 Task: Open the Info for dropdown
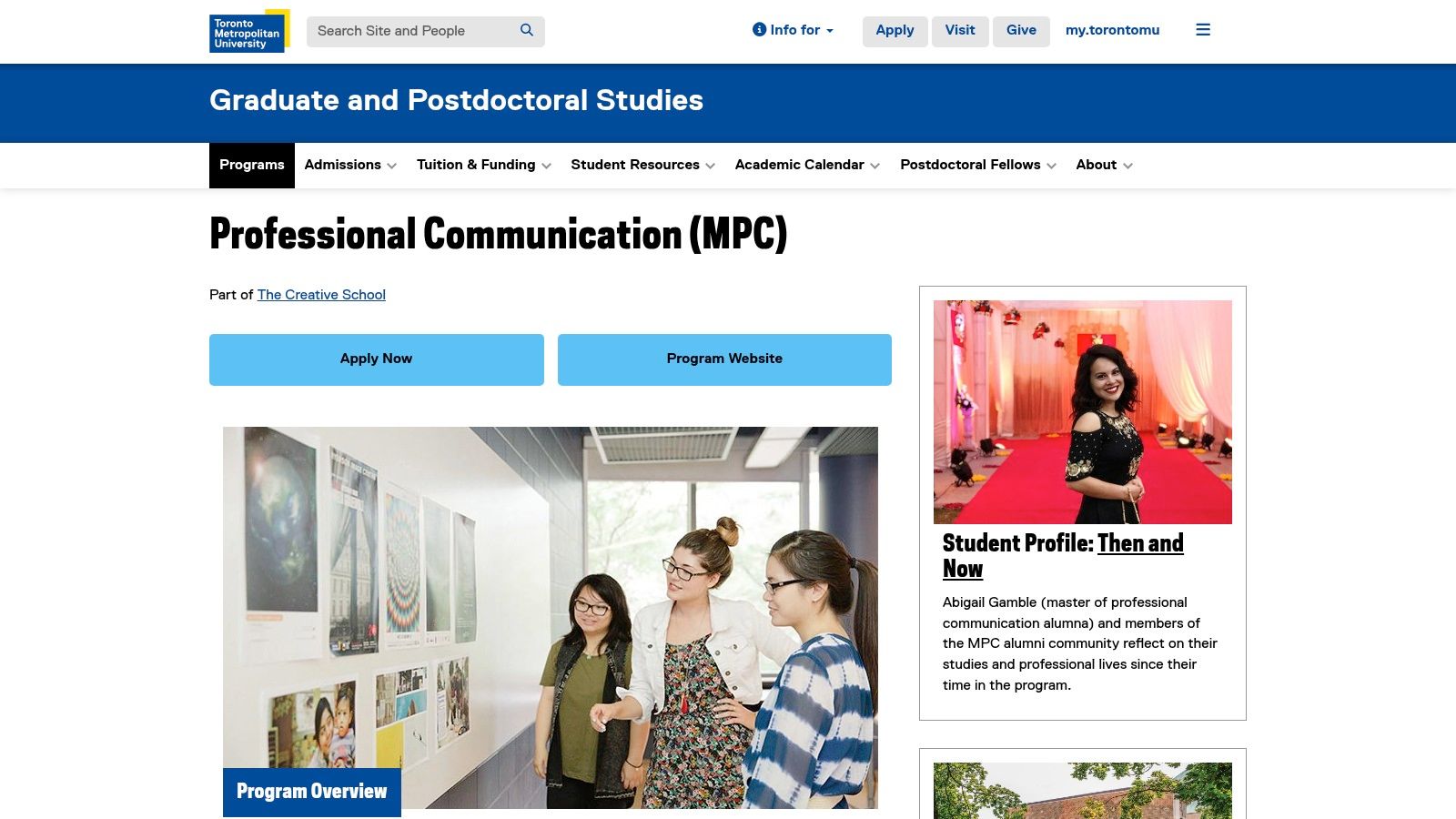tap(793, 30)
